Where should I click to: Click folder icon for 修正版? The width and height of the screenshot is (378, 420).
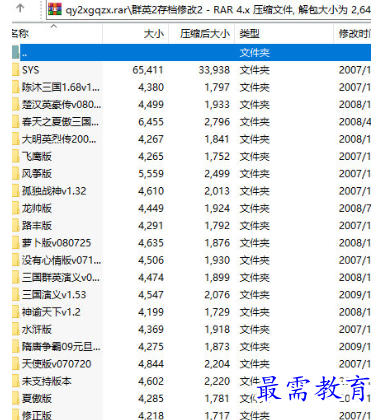tap(16, 415)
